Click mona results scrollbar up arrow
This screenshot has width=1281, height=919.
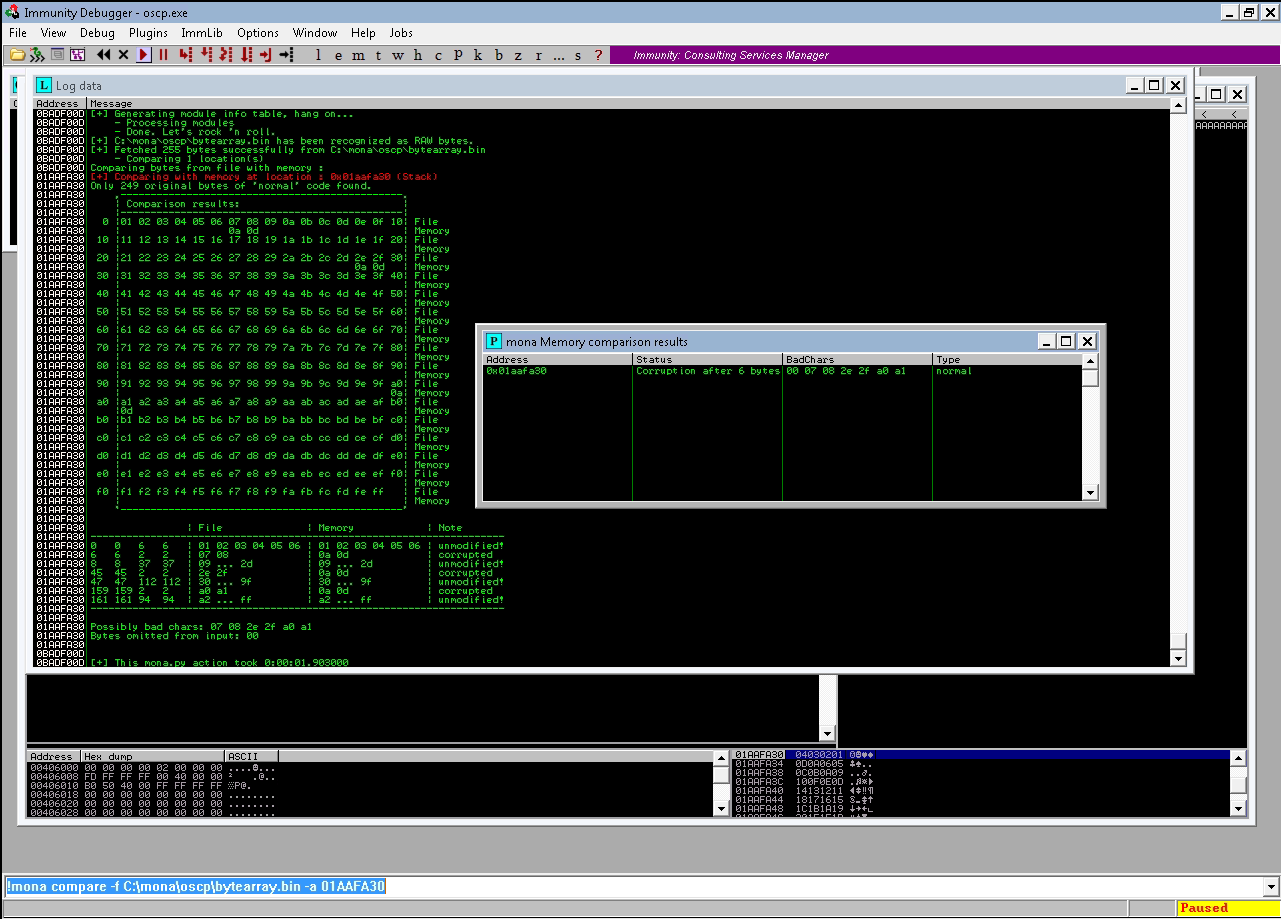tap(1091, 362)
